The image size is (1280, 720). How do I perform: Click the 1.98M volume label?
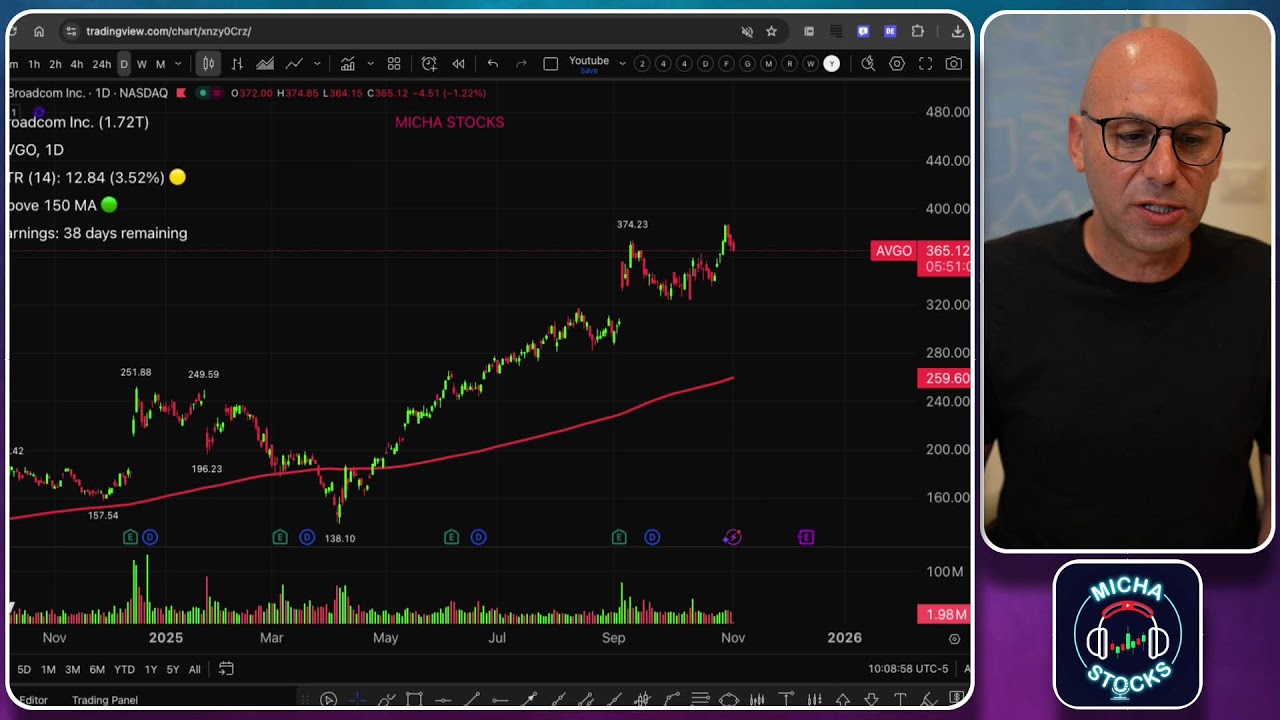[x=944, y=614]
